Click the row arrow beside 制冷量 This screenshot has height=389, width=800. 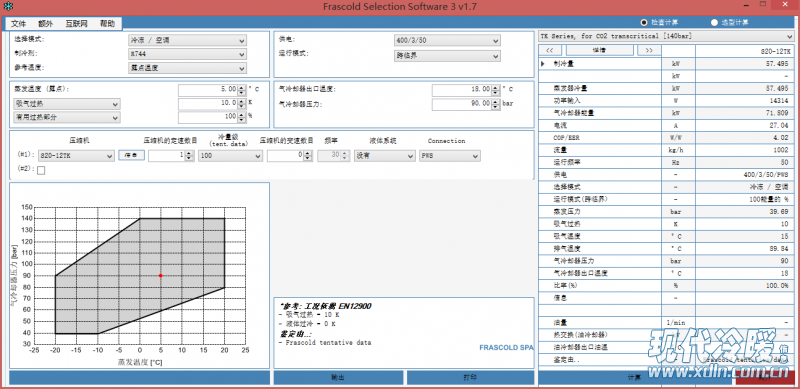(543, 64)
